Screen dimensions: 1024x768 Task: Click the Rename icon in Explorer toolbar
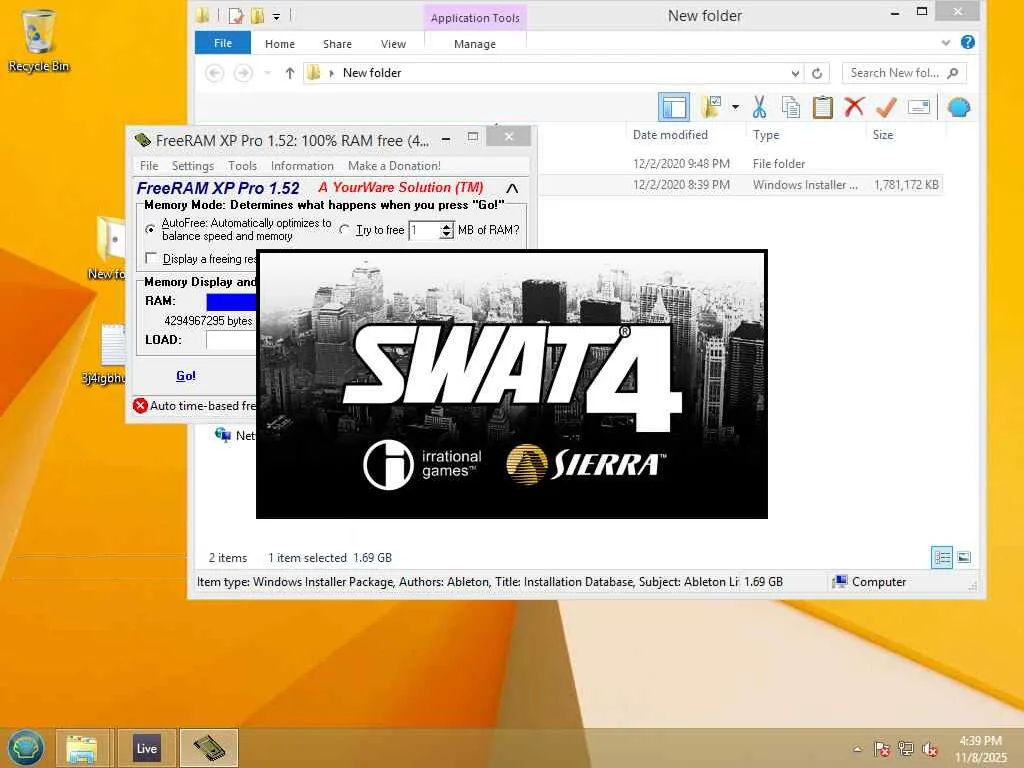[919, 107]
